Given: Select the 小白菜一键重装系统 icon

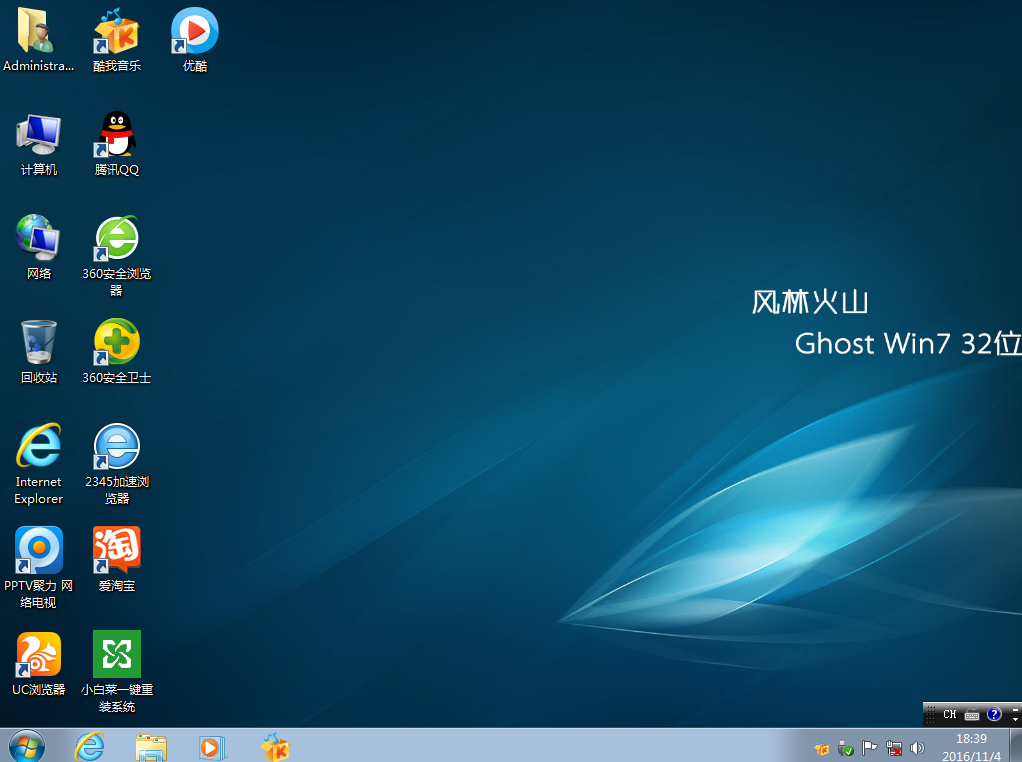Looking at the screenshot, I should tap(117, 672).
